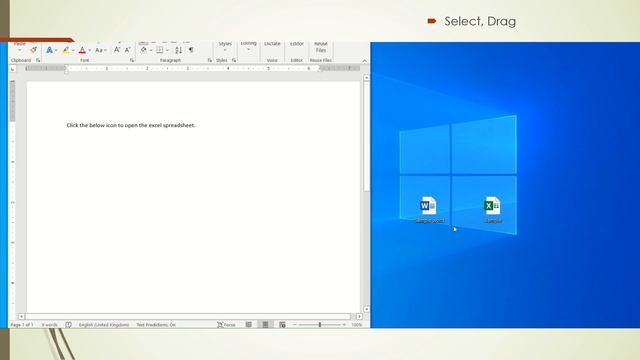This screenshot has height=360, width=640.
Task: Click the first line indent marker on ruler
Action: pos(67,67)
